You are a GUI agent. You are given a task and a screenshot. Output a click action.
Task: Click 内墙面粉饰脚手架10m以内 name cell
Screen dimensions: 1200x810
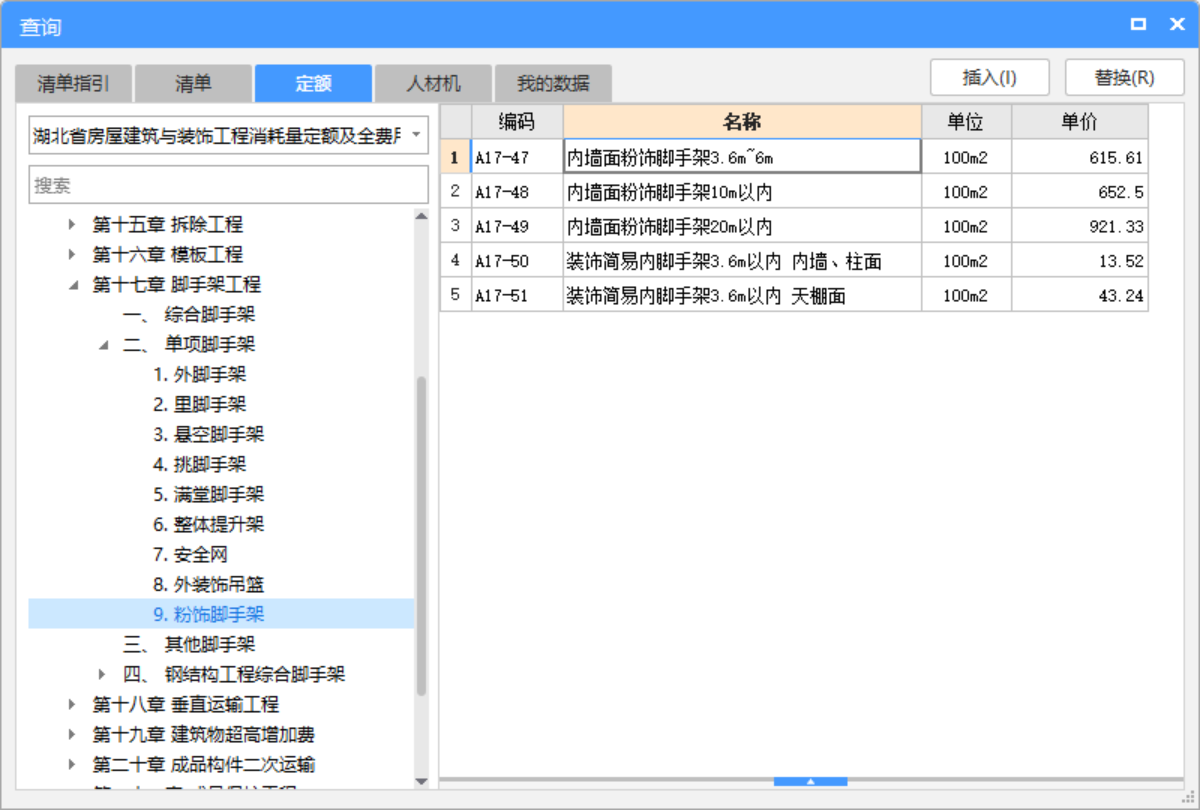point(742,192)
